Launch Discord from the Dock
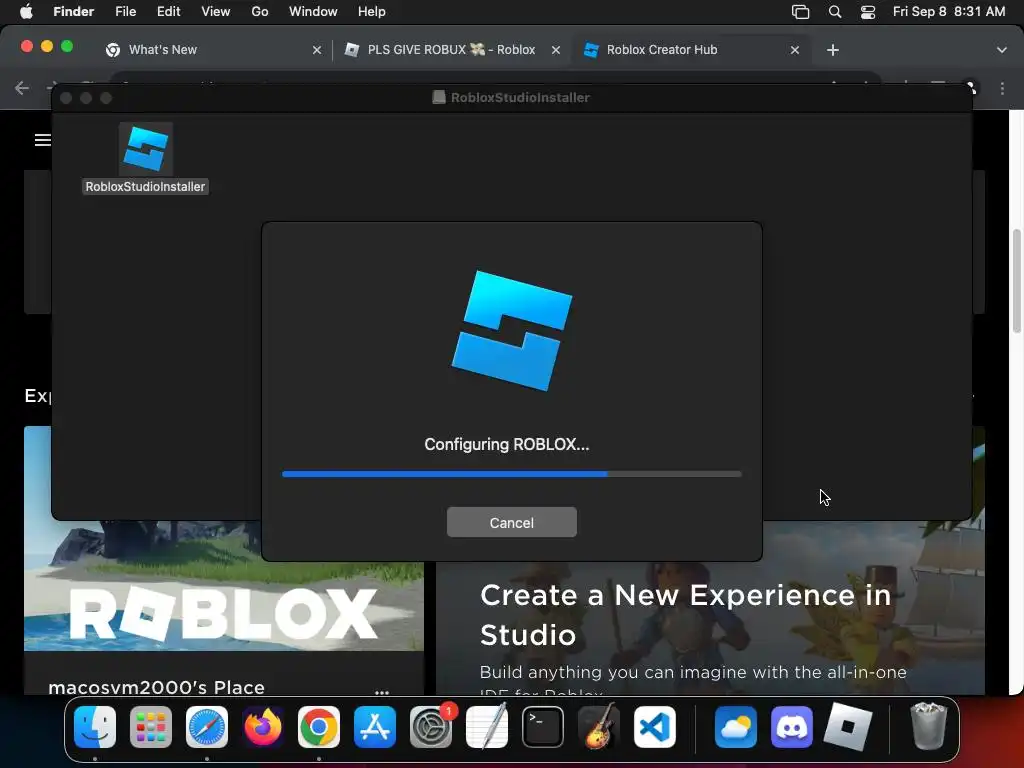This screenshot has height=768, width=1024. tap(792, 727)
